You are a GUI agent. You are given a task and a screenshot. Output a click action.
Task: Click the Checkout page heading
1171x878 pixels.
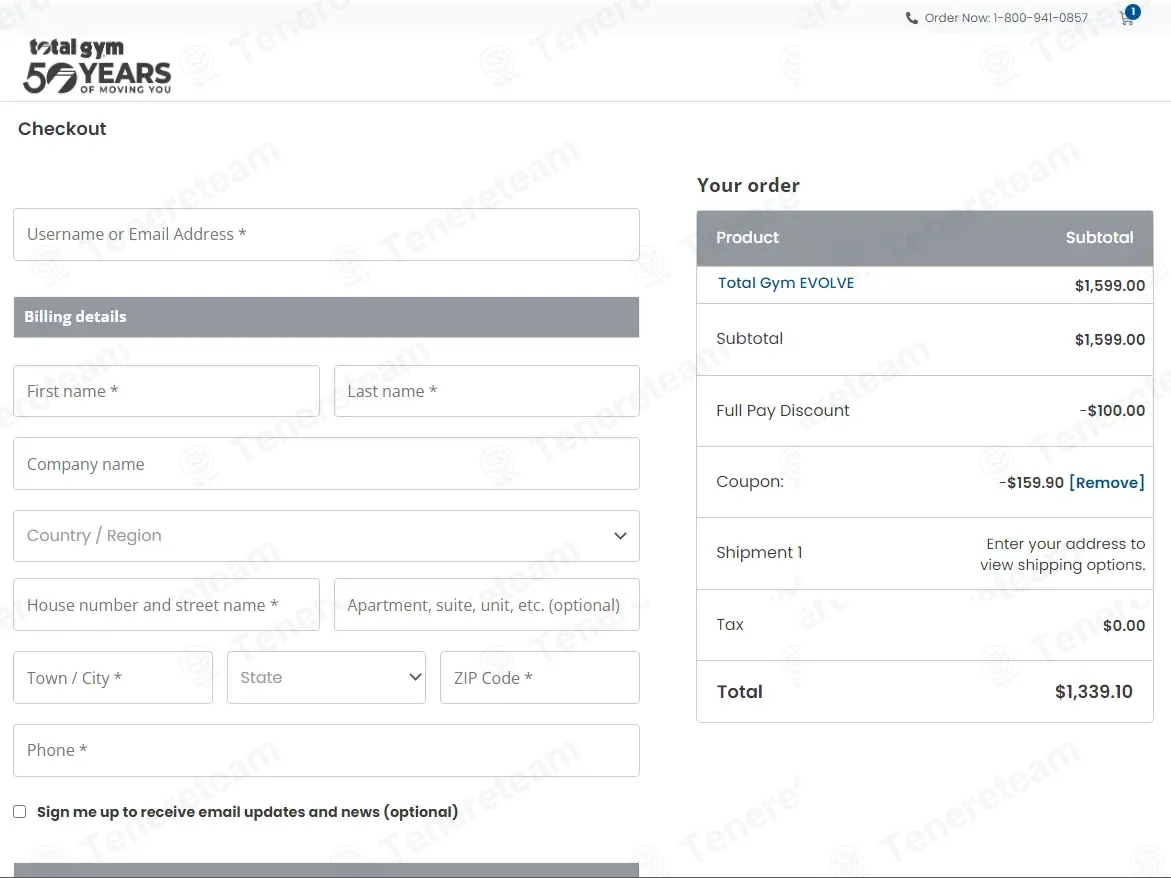(x=62, y=129)
